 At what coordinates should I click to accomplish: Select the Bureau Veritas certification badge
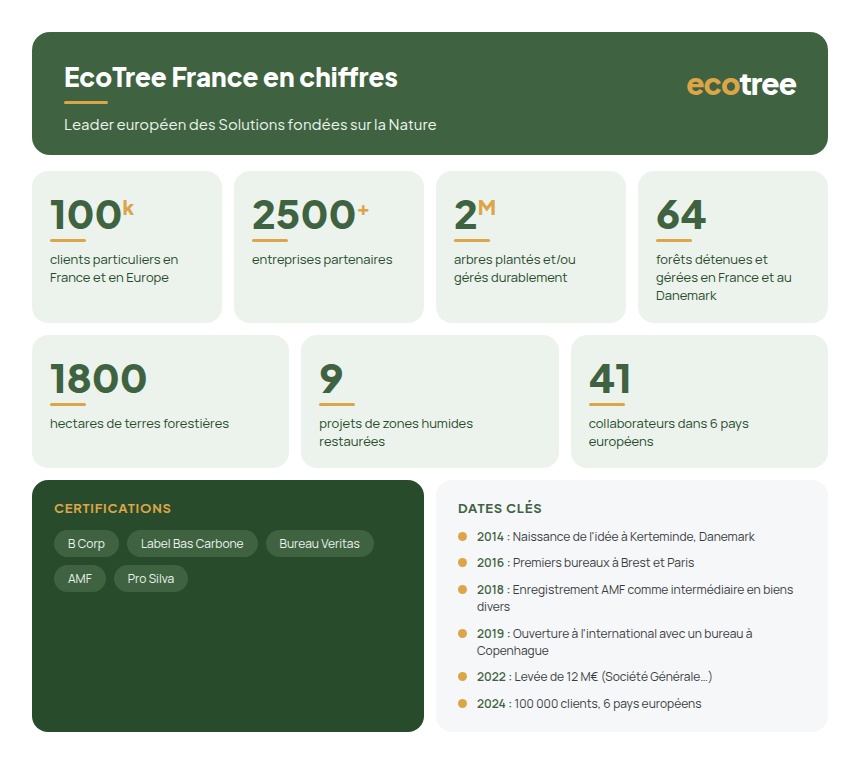[319, 544]
